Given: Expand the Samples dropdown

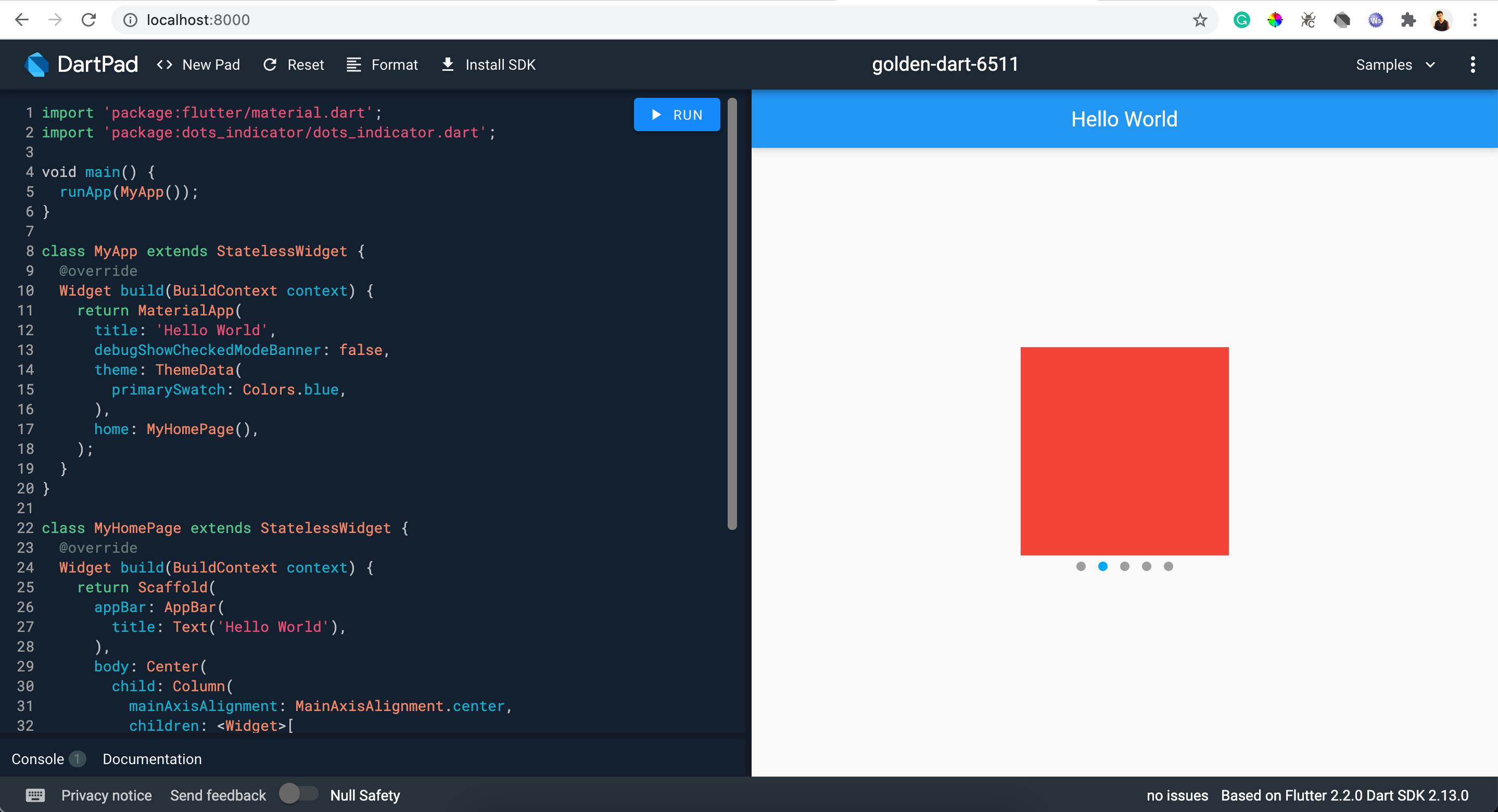Looking at the screenshot, I should [x=1394, y=65].
